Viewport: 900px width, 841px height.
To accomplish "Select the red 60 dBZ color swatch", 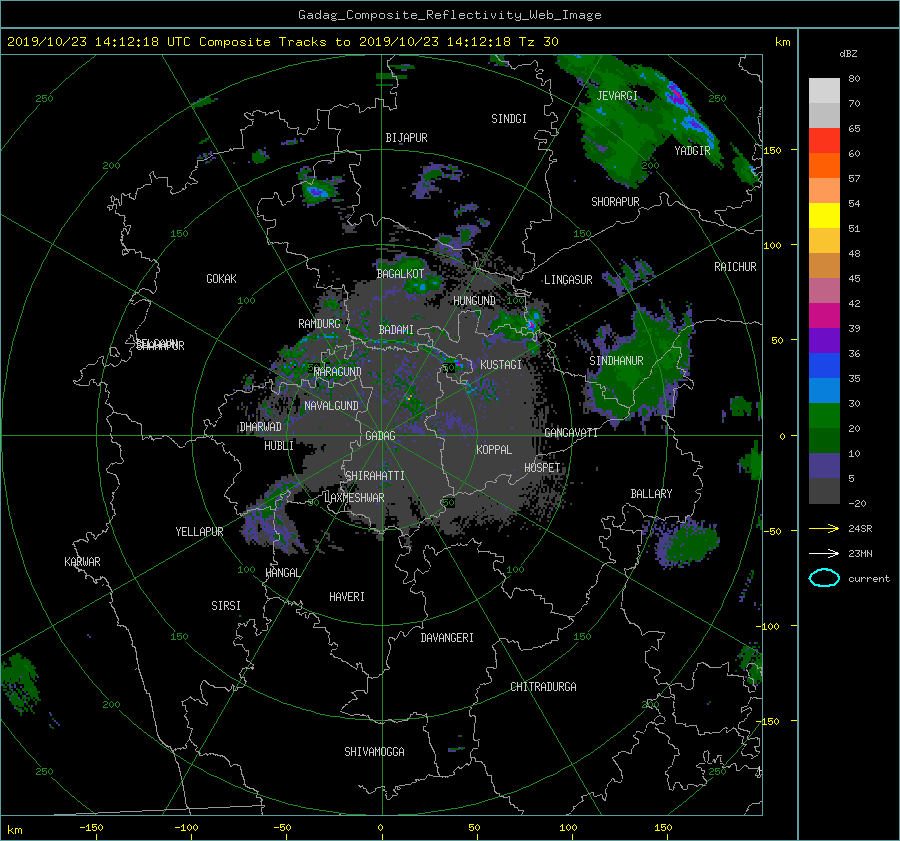I will click(824, 140).
